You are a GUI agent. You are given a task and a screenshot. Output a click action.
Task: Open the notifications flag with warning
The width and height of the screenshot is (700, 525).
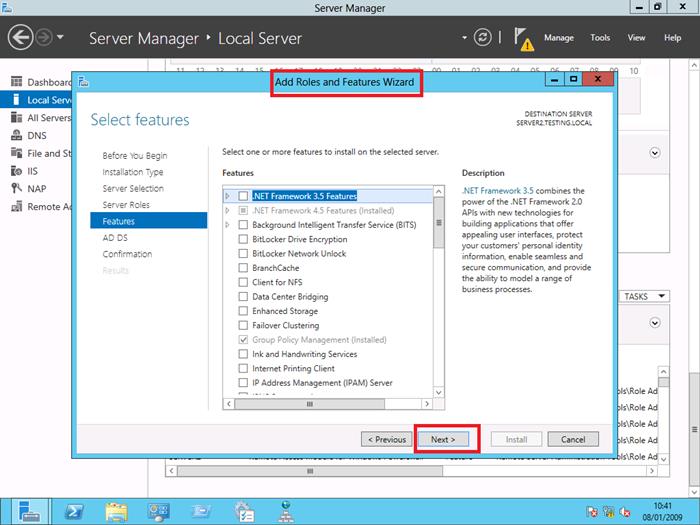pyautogui.click(x=523, y=39)
